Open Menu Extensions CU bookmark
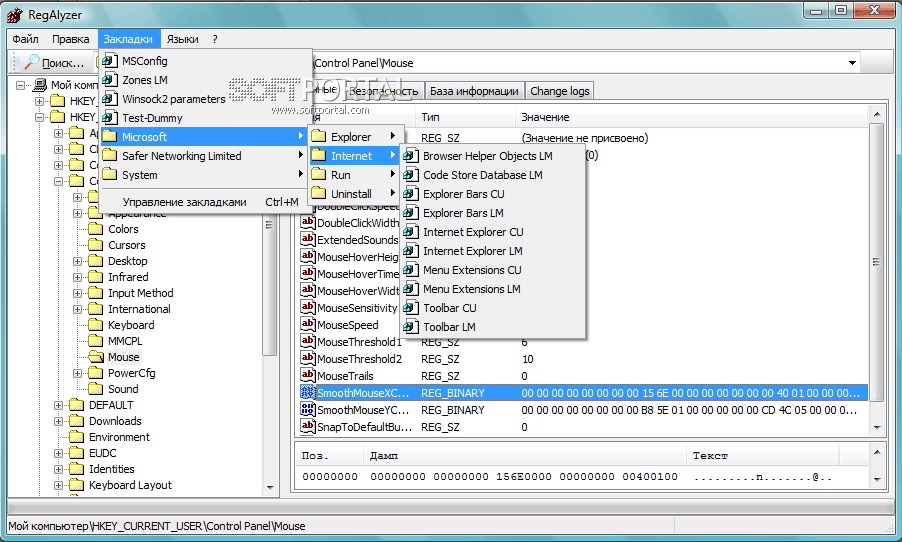 click(x=492, y=270)
